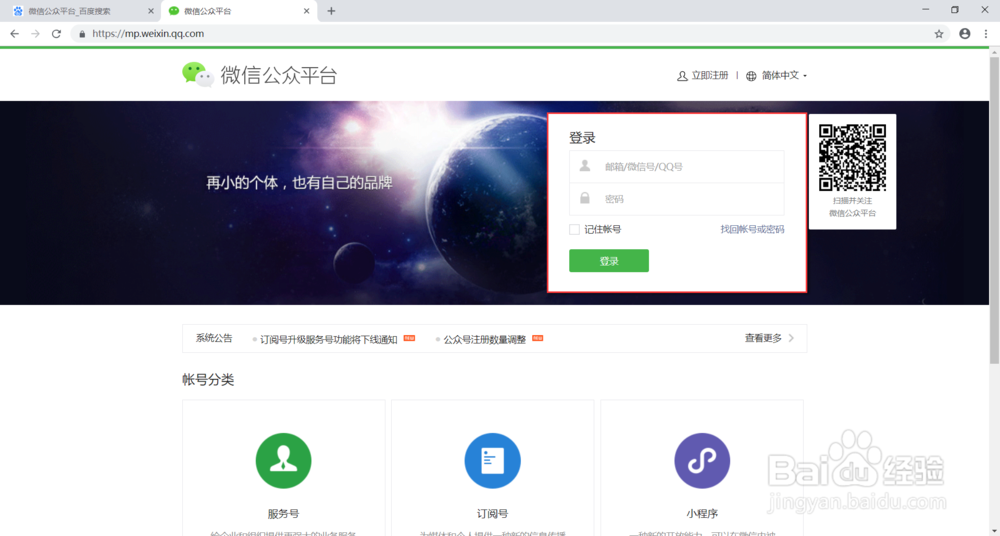Screen dimensions: 1000x536
Task: Restore down the browser window
Action: 955,10
